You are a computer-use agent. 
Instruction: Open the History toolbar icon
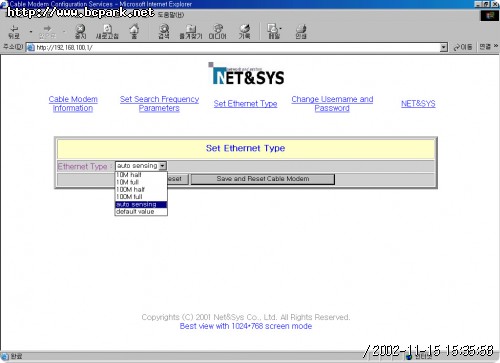click(245, 32)
